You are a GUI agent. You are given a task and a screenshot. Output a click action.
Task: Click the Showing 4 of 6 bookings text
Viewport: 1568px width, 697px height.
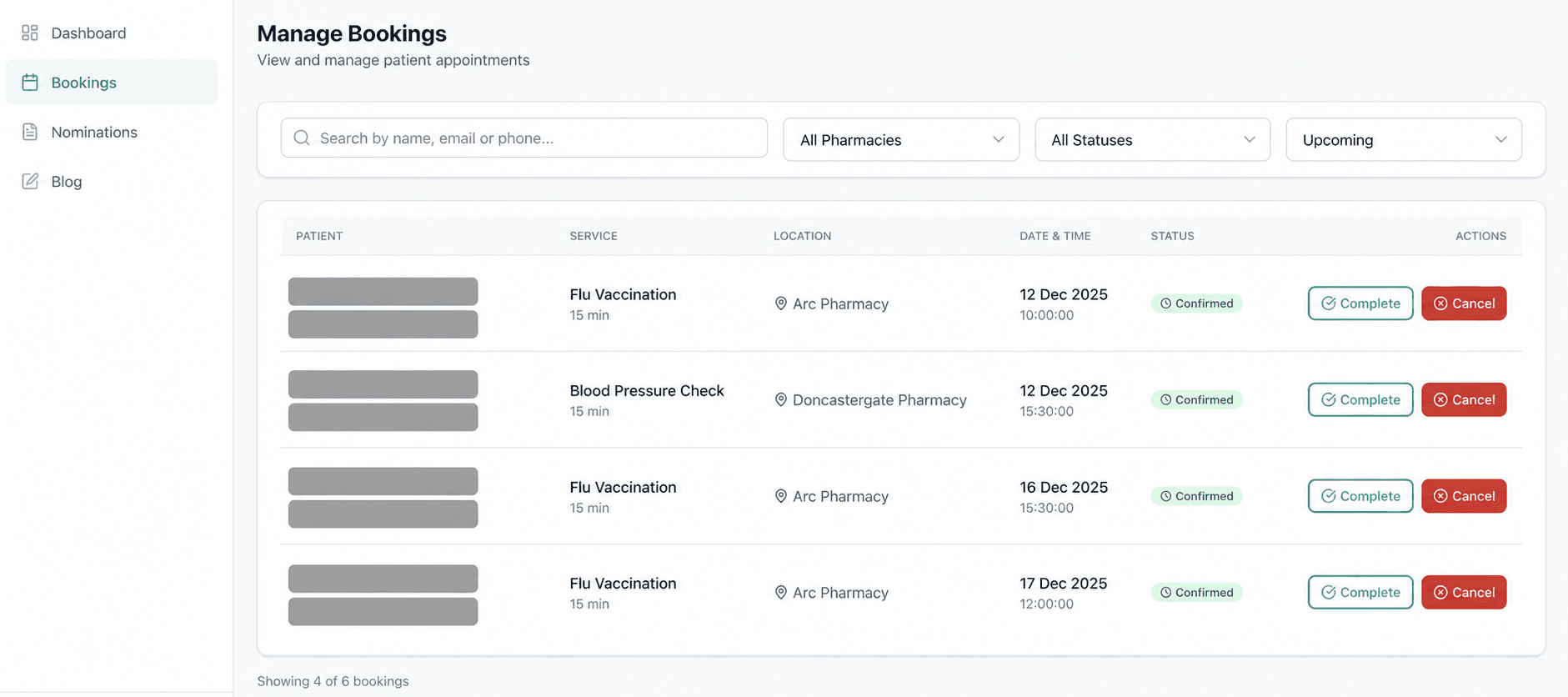pyautogui.click(x=333, y=681)
